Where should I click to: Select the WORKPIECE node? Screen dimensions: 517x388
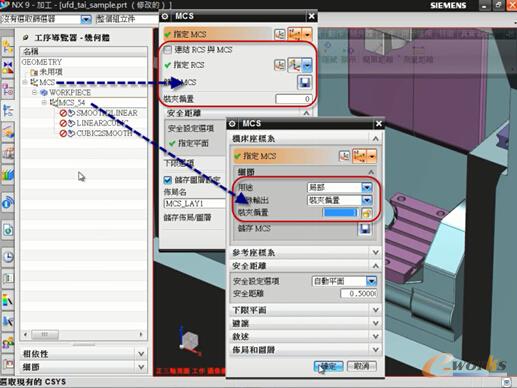[70, 92]
